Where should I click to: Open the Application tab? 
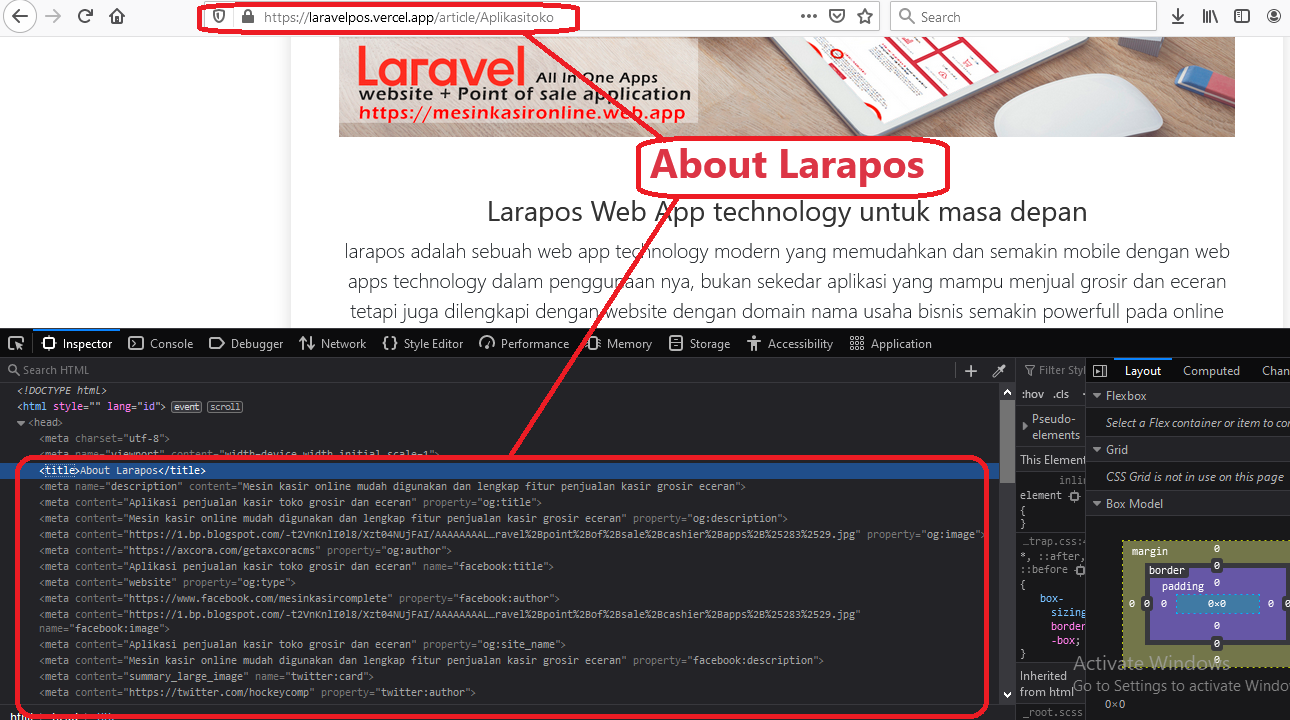pos(890,343)
